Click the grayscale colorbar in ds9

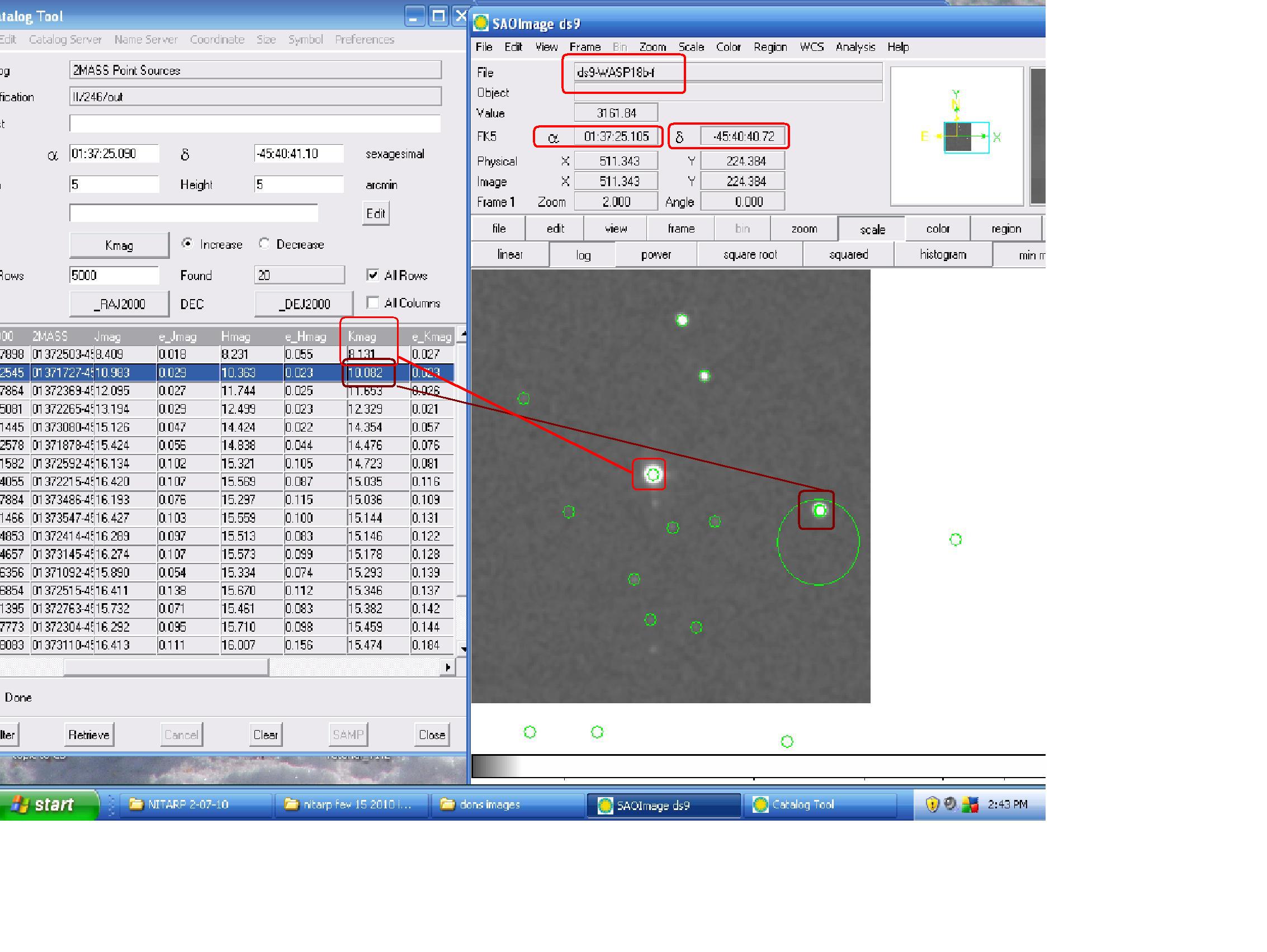click(758, 766)
